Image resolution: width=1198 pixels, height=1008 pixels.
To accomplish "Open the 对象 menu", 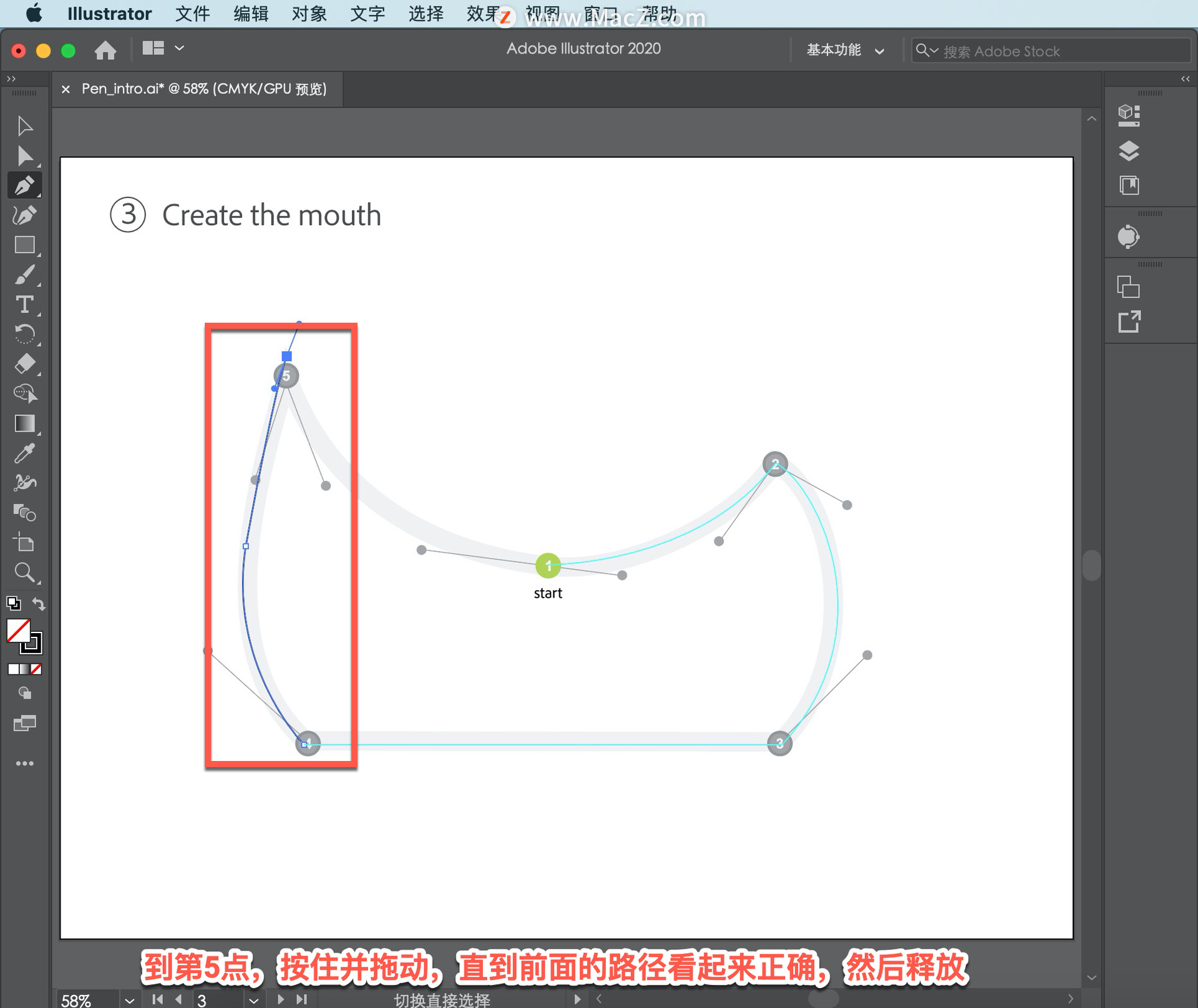I will pos(309,14).
